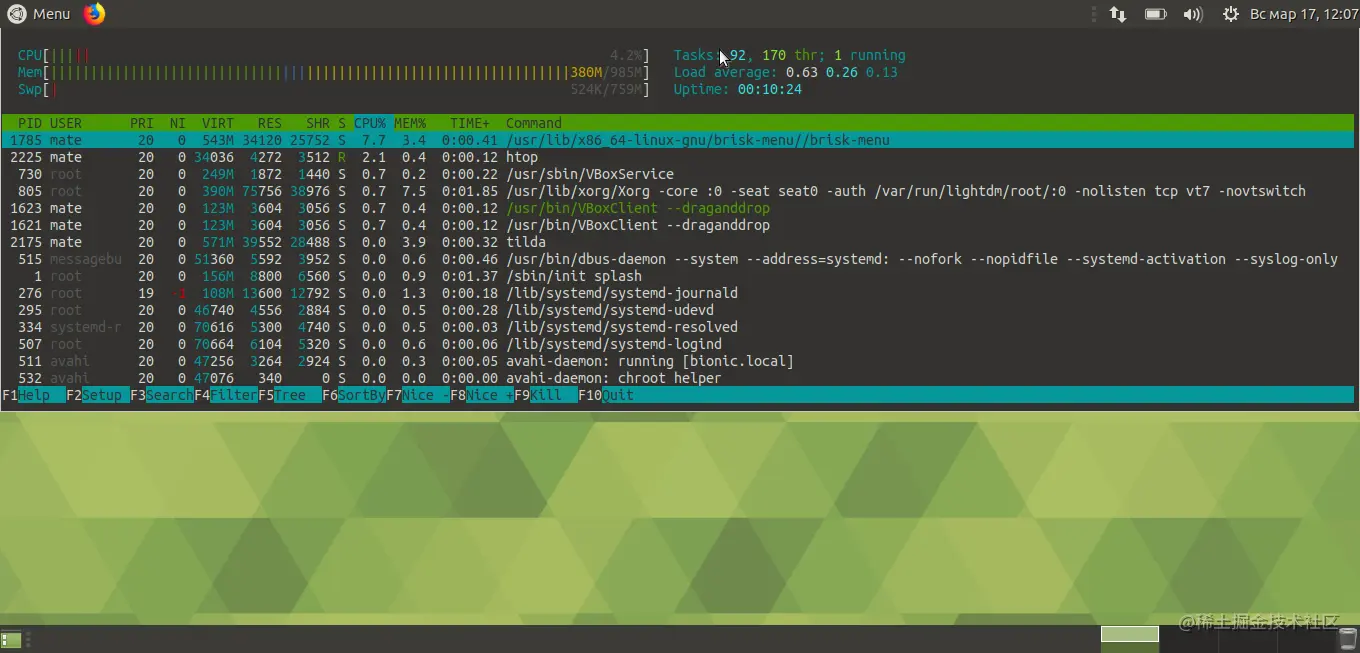Sort by the CPU% column header

click(370, 123)
